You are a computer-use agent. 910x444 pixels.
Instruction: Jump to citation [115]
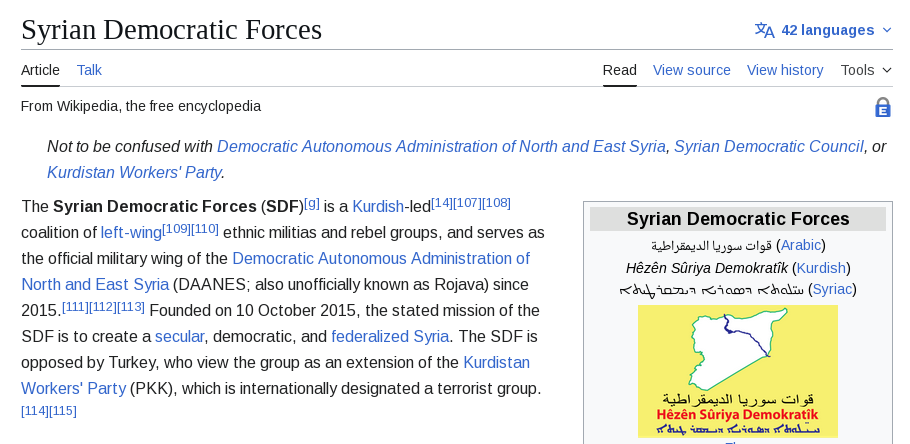coord(63,411)
